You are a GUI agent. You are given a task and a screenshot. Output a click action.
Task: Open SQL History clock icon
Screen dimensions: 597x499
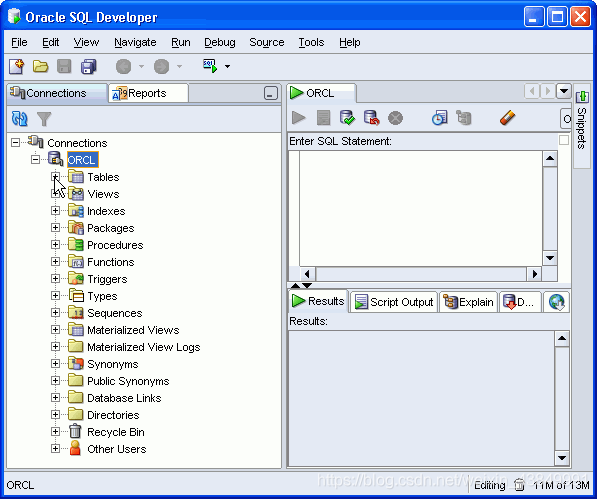click(439, 118)
